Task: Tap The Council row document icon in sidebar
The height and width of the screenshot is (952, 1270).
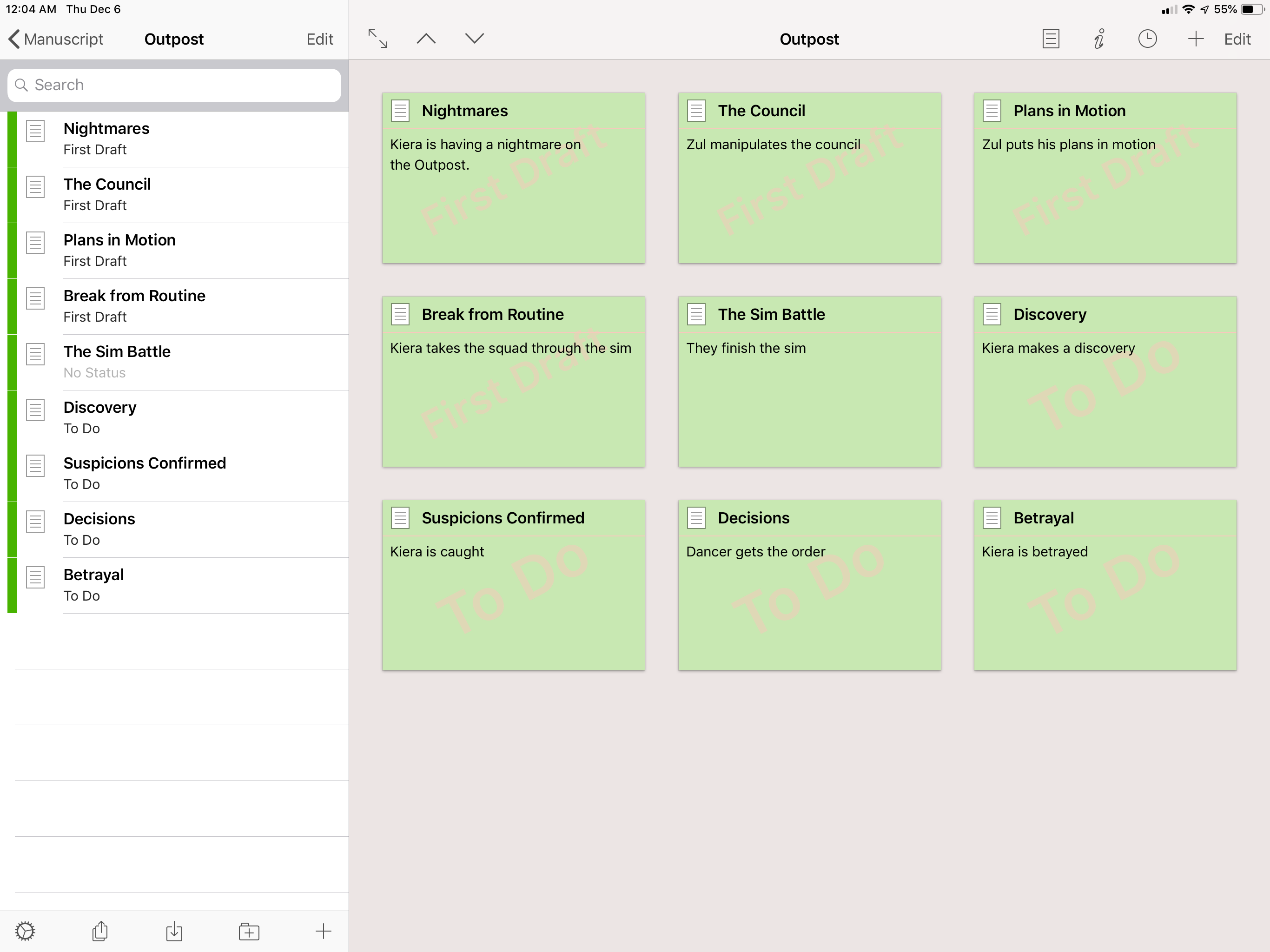Action: (35, 186)
